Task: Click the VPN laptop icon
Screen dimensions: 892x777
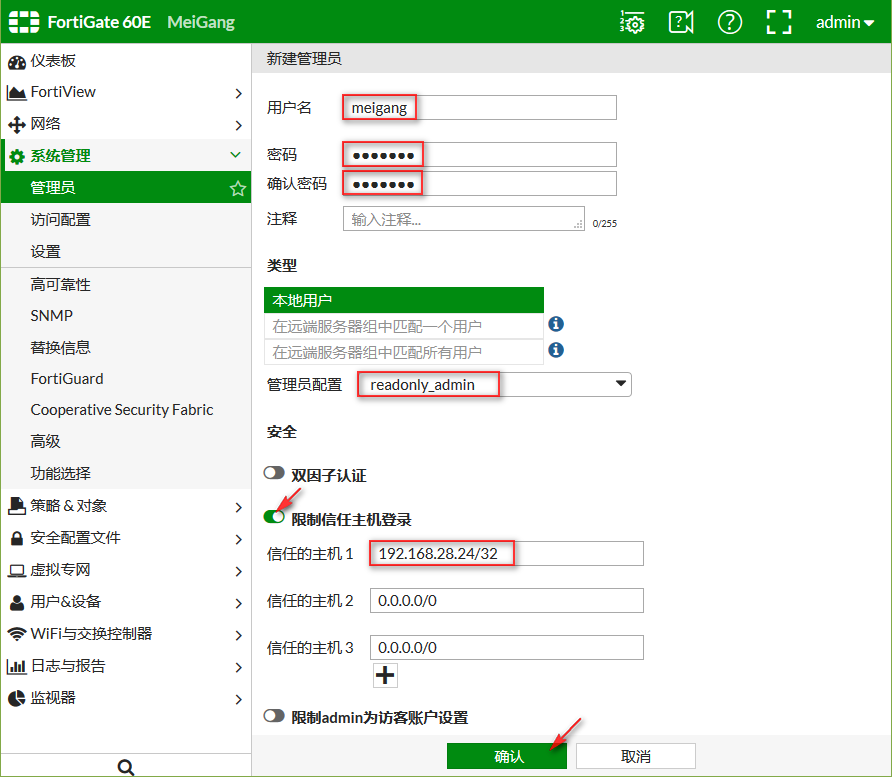Action: [17, 571]
